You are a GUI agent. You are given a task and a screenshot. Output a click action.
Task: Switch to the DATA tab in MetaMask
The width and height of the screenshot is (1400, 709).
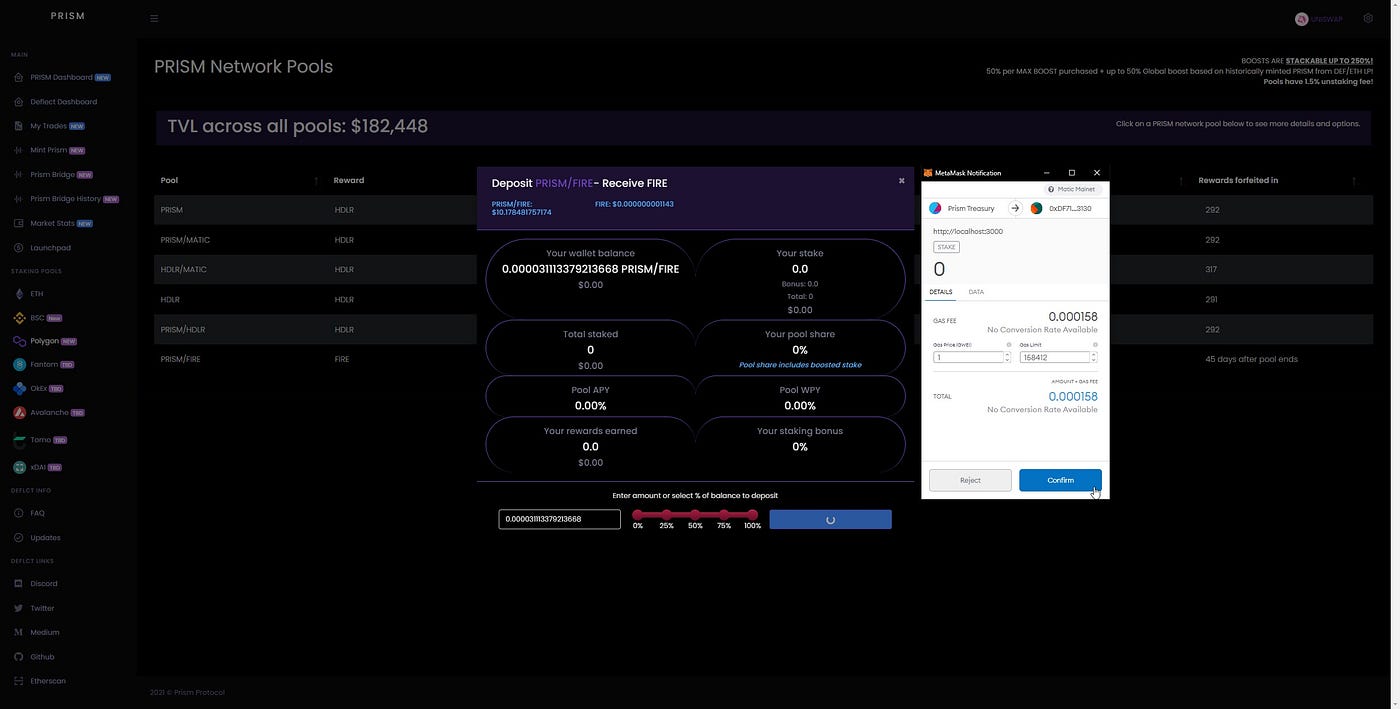(976, 292)
